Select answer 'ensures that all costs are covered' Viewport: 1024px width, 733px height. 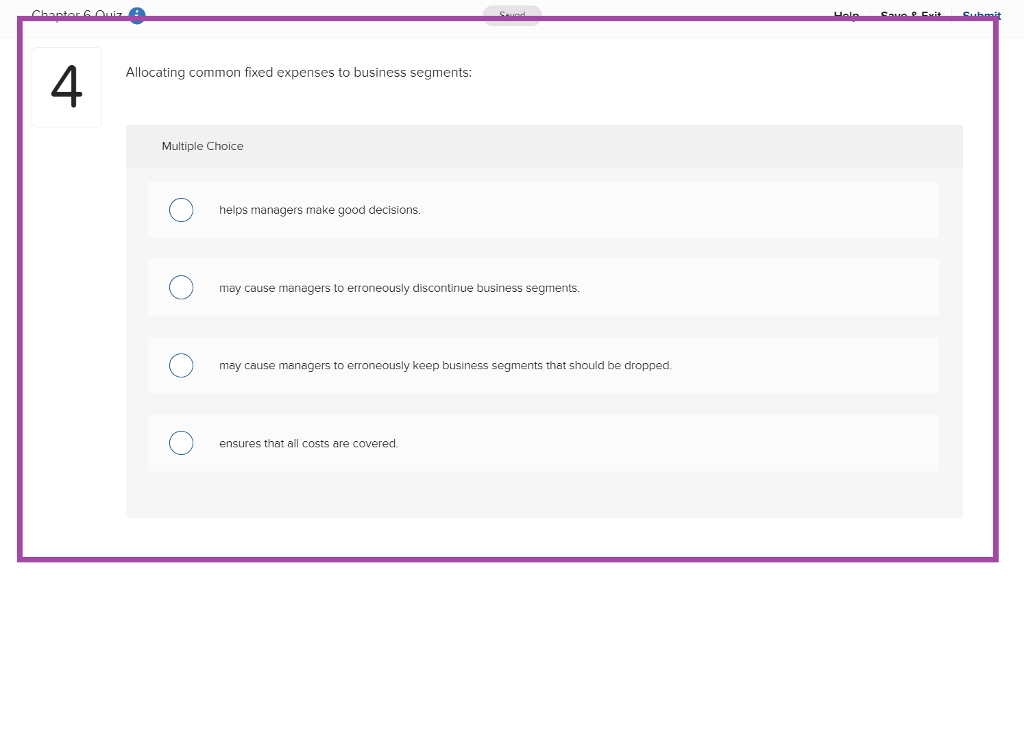coord(181,442)
